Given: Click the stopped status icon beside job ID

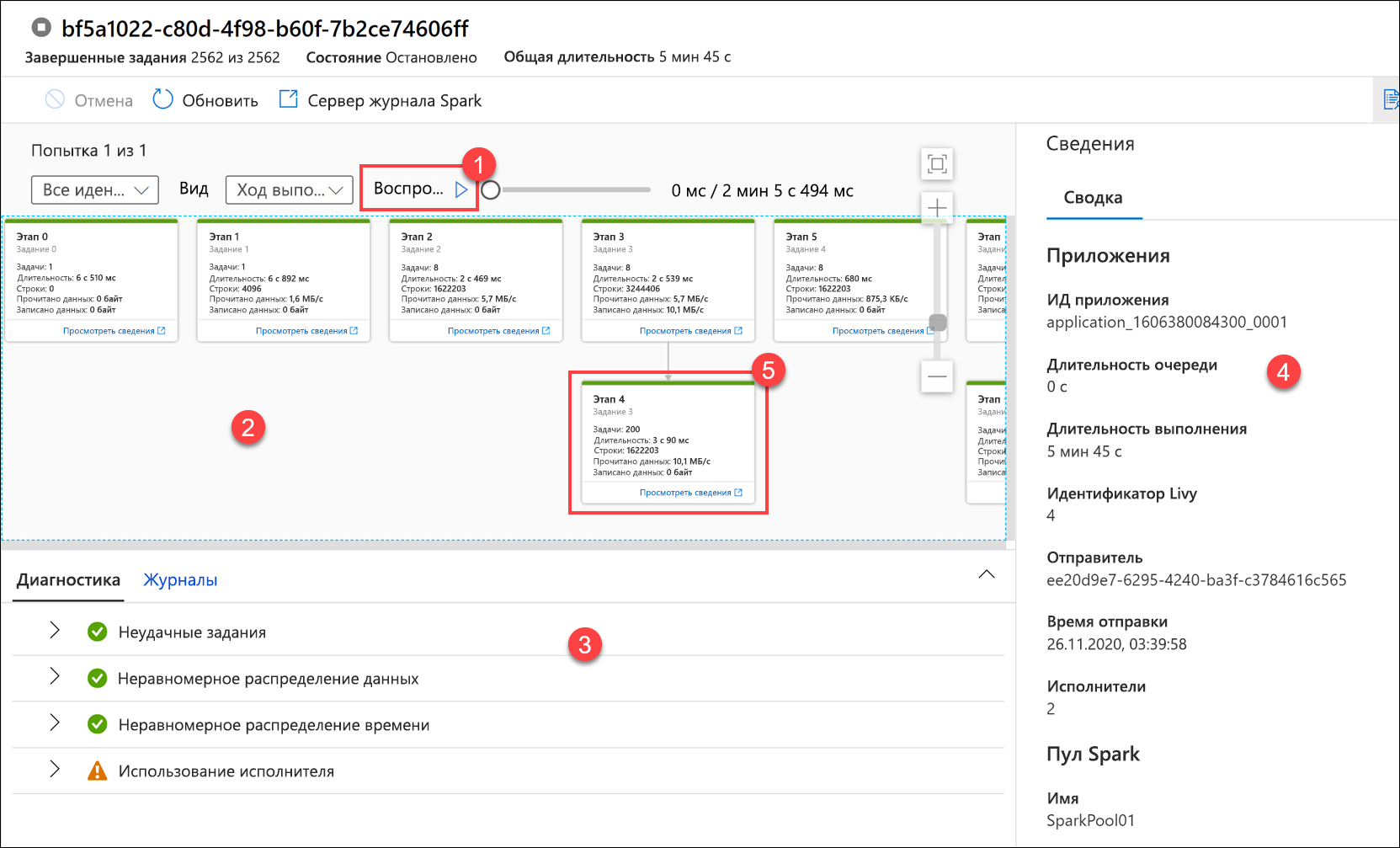Looking at the screenshot, I should tap(41, 28).
